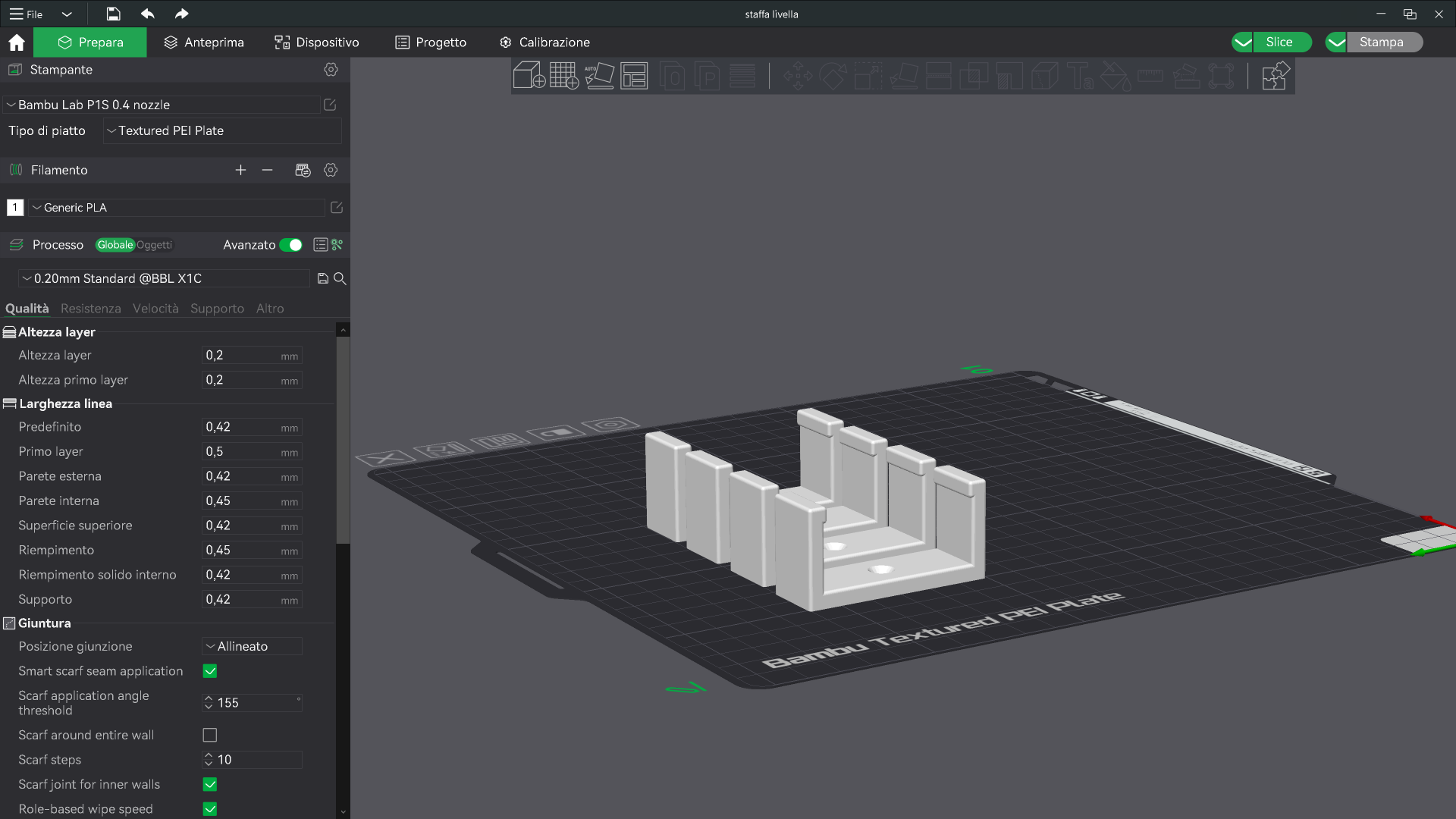
Task: Expand the Posizione giunzione Allineato dropdown
Action: 252,646
